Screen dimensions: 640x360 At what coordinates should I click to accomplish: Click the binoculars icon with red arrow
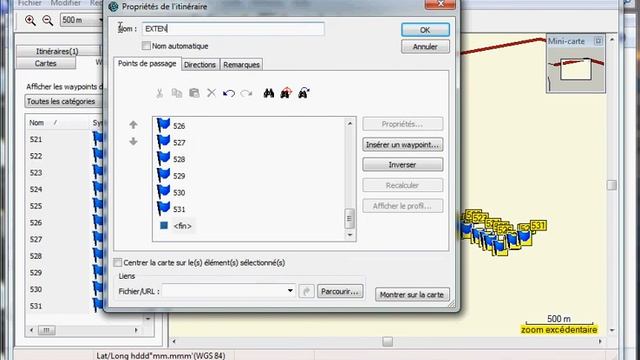tap(286, 93)
